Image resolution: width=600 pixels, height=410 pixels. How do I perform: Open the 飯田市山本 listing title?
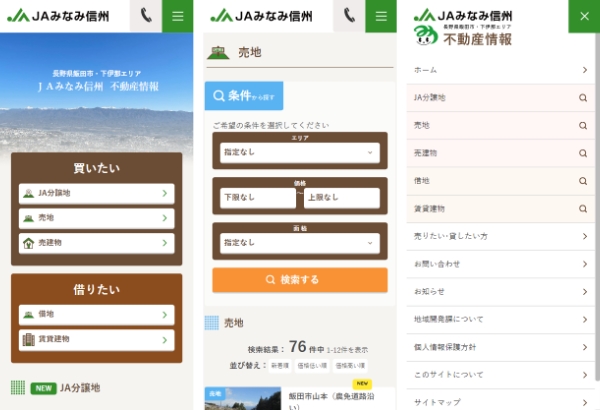(331, 401)
